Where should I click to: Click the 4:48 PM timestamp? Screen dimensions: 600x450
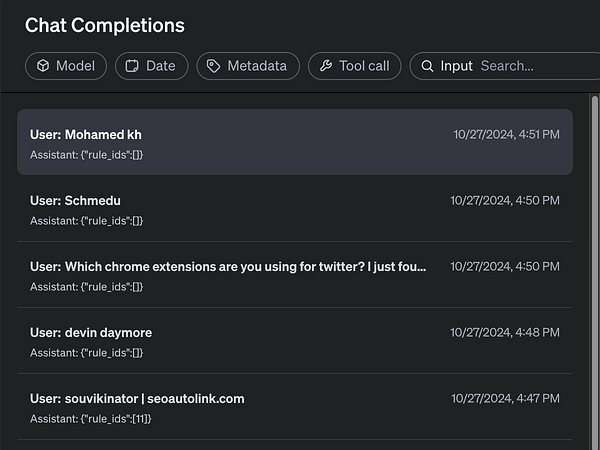coord(505,332)
